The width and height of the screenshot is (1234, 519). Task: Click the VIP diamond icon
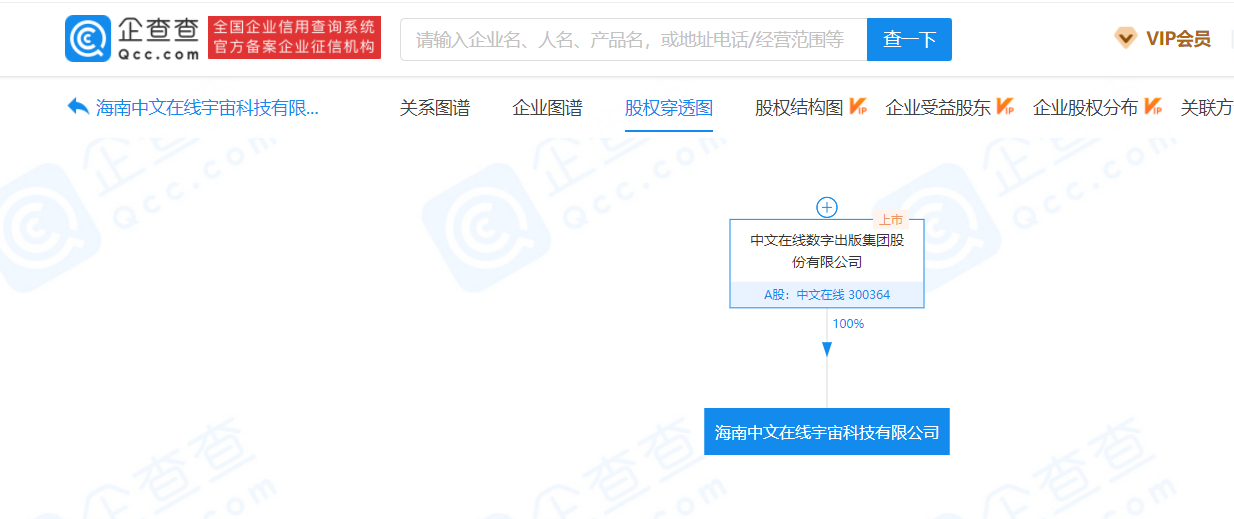(1126, 39)
